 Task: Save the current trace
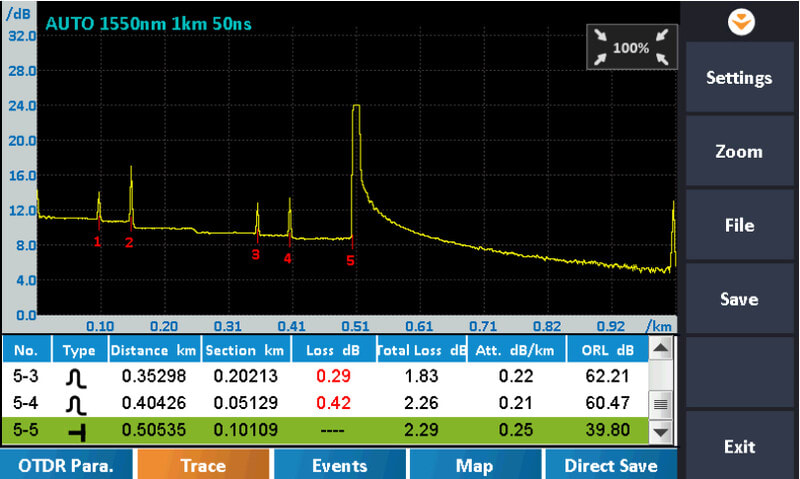coord(739,299)
